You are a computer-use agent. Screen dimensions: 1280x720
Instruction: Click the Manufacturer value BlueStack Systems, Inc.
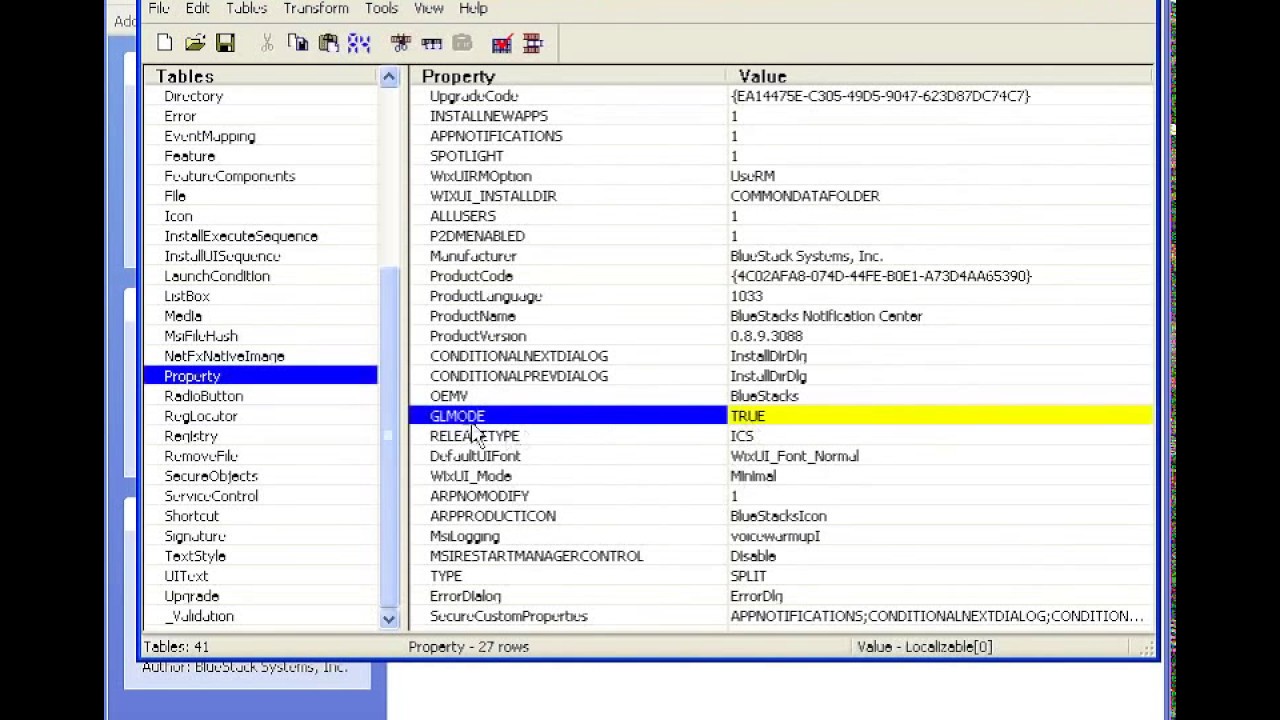click(x=806, y=256)
